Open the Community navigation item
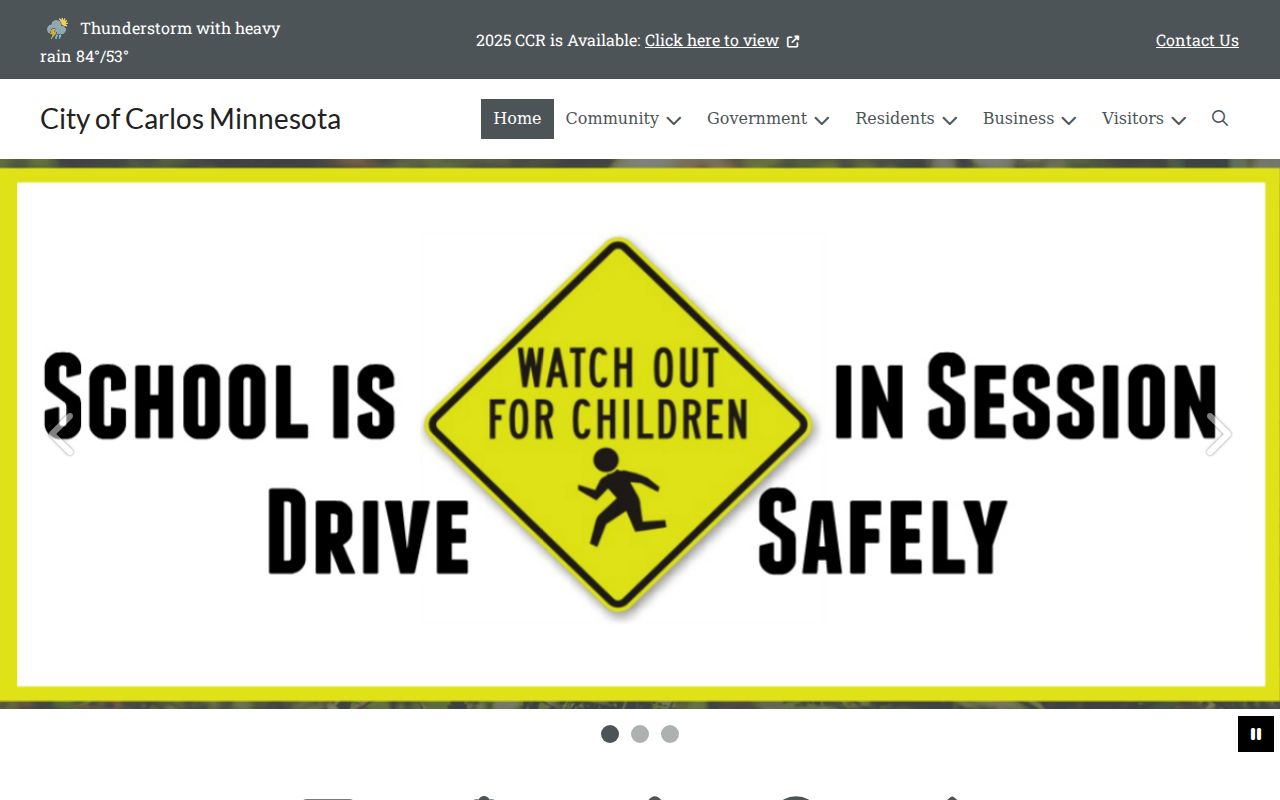1280x800 pixels. point(612,119)
